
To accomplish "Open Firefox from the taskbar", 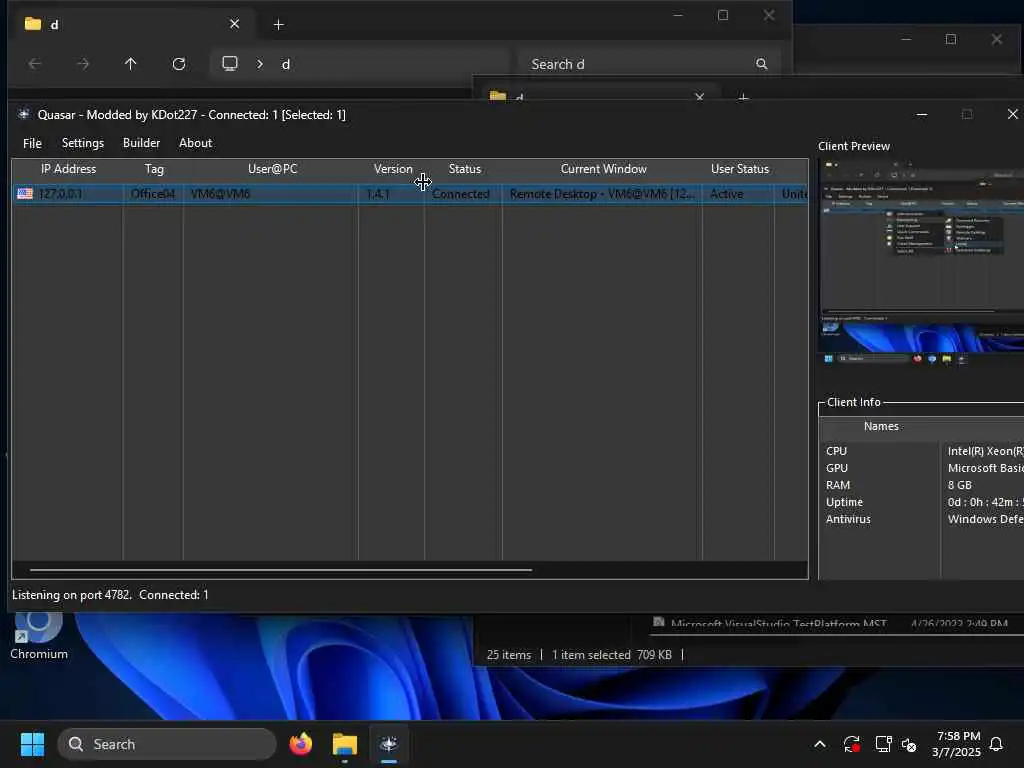I will click(x=300, y=744).
